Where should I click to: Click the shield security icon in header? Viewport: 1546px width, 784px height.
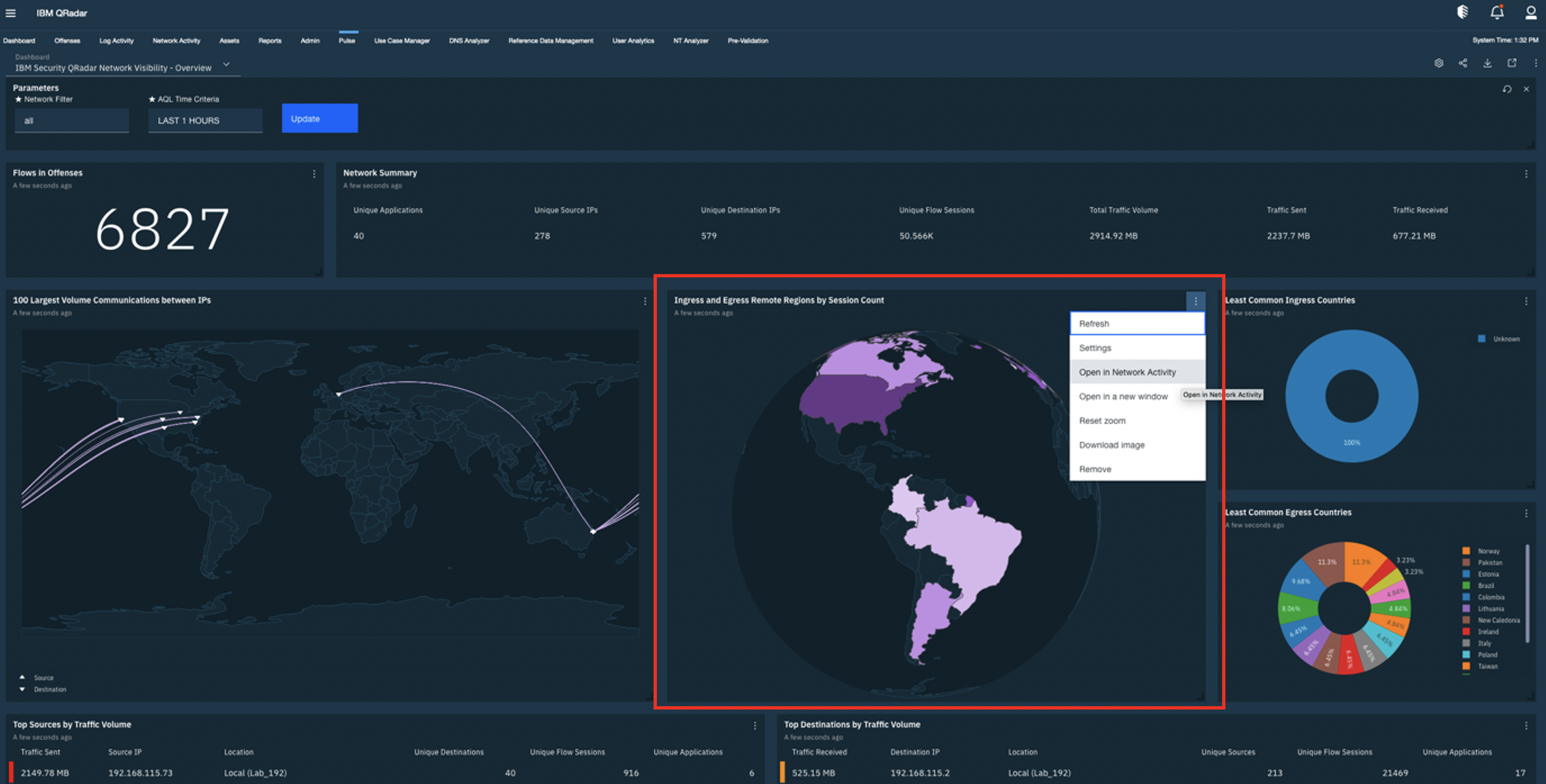tap(1462, 12)
